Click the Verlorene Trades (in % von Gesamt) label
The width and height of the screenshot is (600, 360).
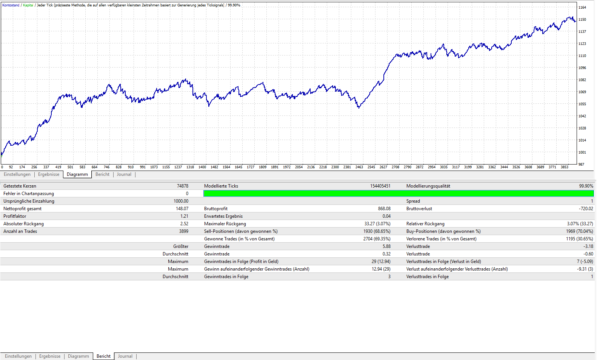tap(442, 239)
